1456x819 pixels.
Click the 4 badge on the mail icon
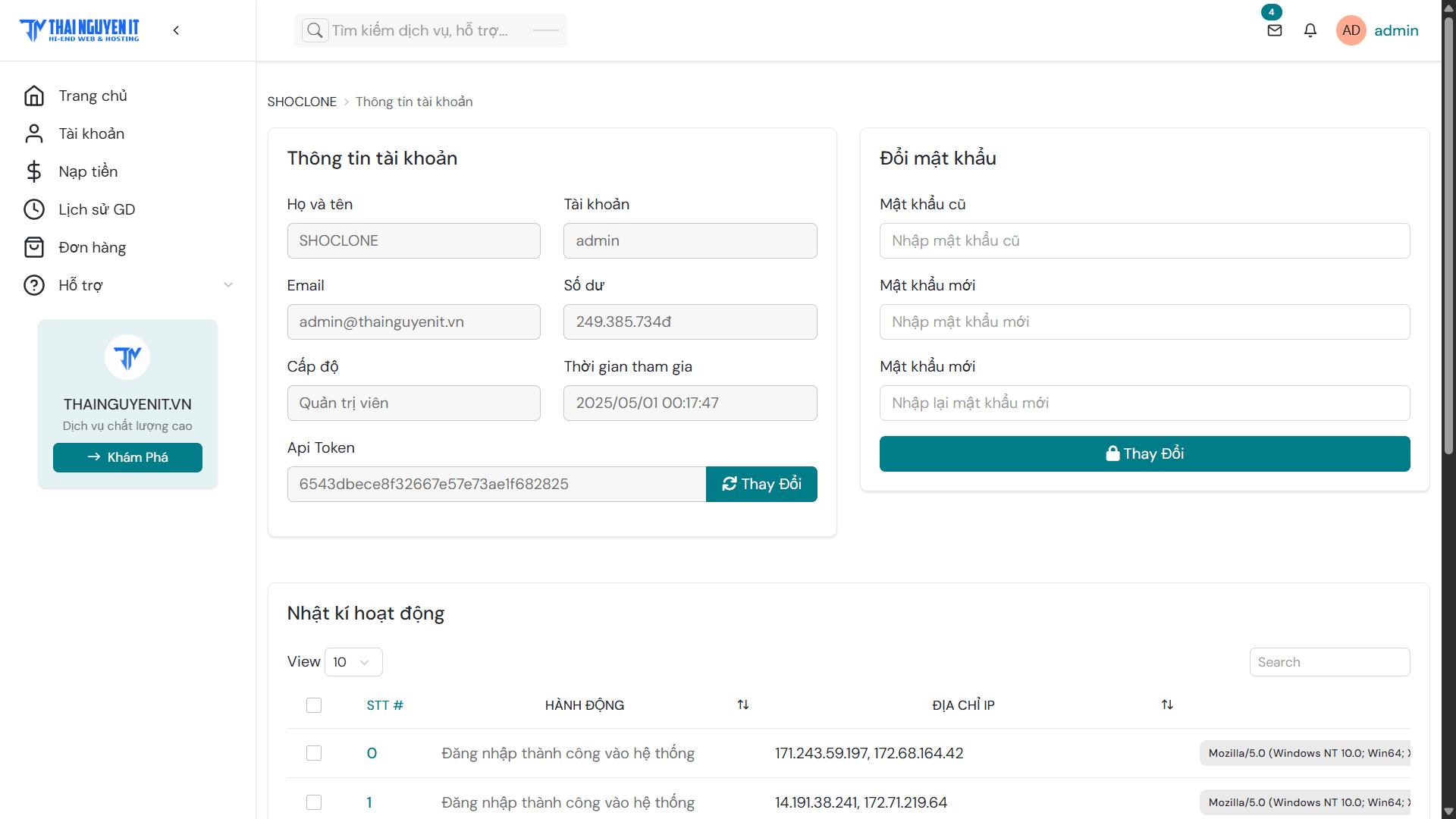1272,12
